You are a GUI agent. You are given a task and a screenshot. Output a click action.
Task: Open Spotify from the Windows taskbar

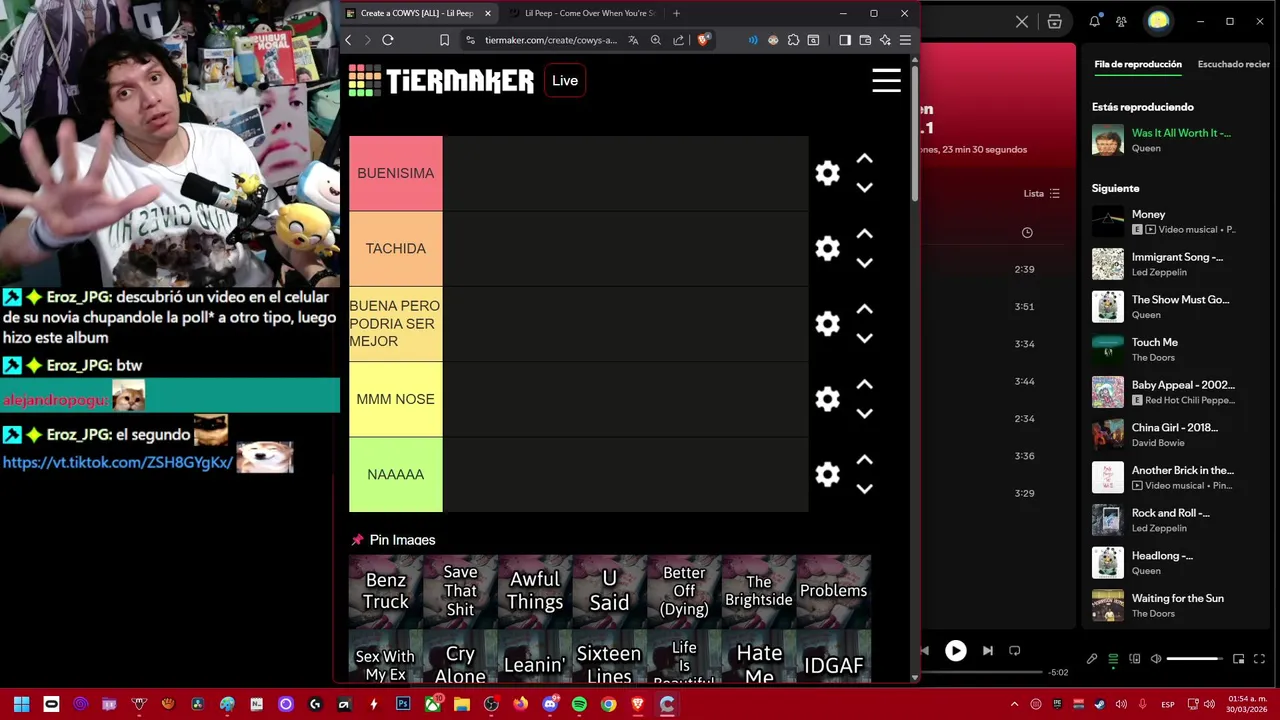pos(579,704)
